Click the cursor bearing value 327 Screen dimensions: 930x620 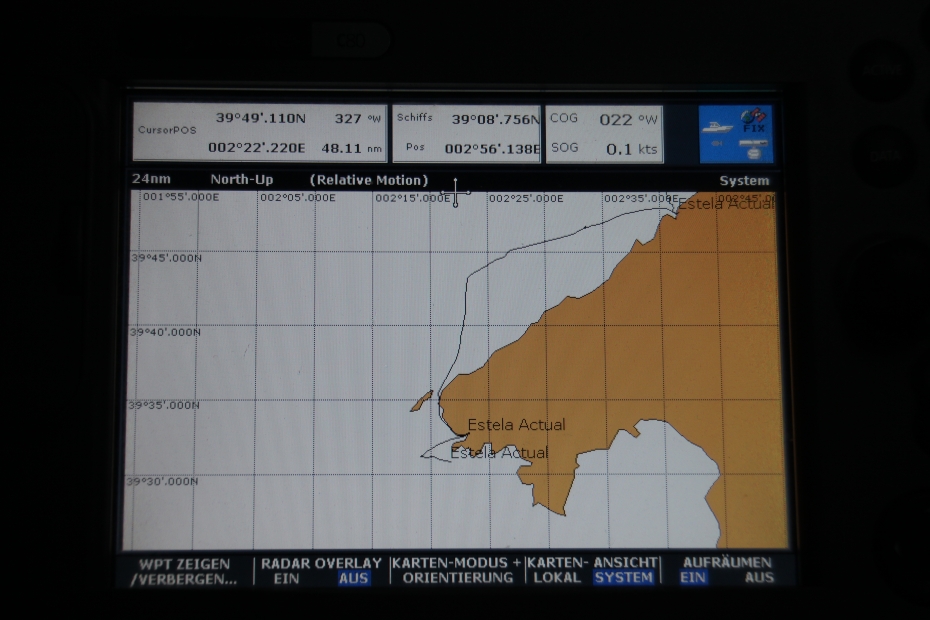coord(348,119)
